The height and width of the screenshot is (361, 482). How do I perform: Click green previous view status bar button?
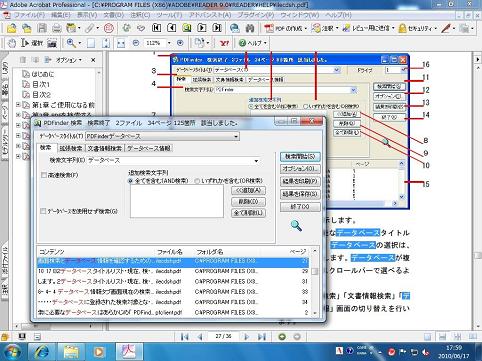tap(282, 337)
